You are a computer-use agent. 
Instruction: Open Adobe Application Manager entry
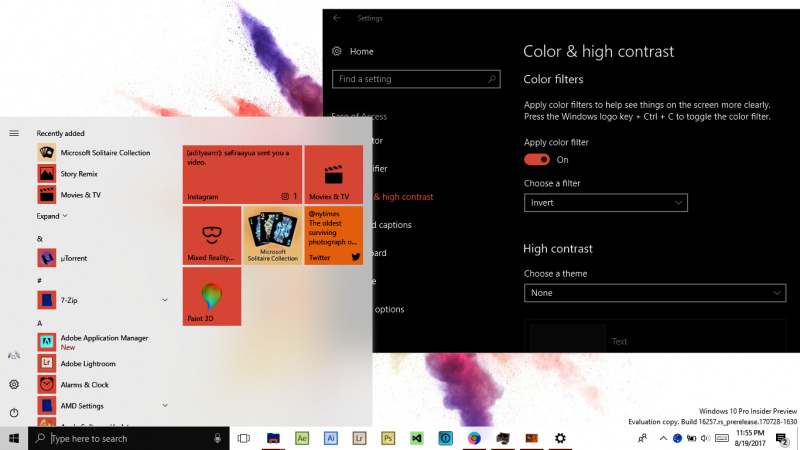[93, 342]
